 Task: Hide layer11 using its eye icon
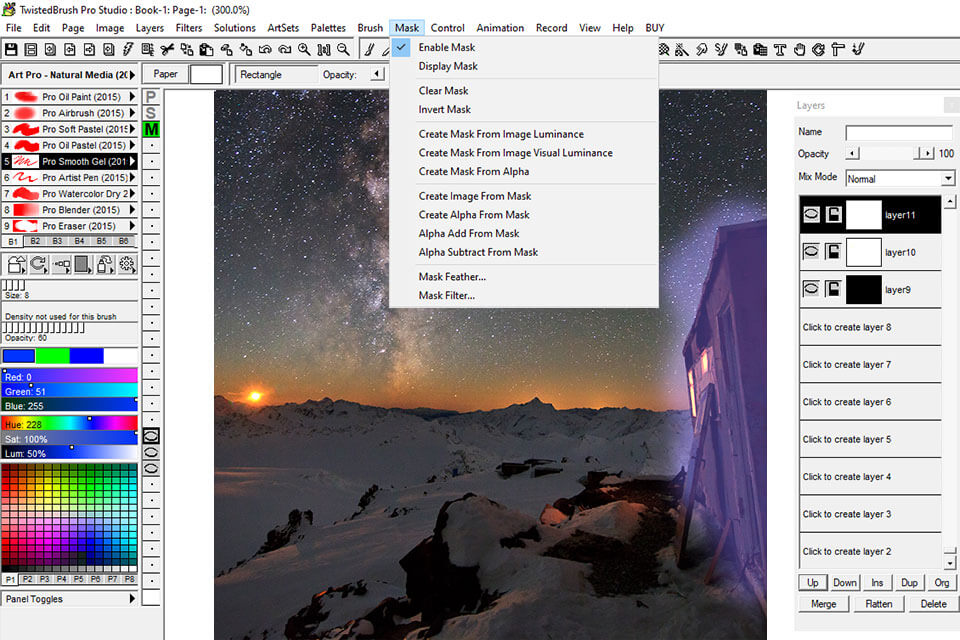811,214
